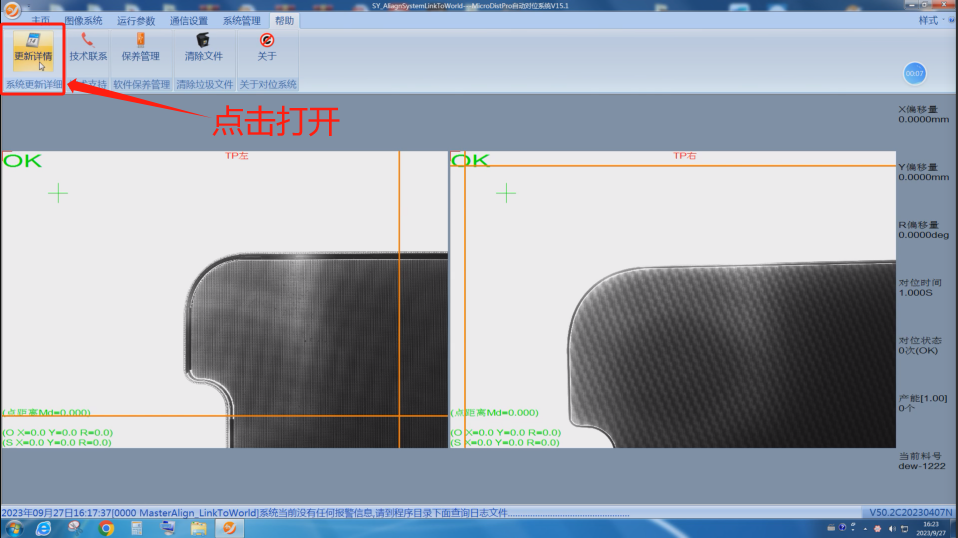Open Google Chrome from the taskbar
Image resolution: width=958 pixels, height=538 pixels.
click(x=106, y=528)
